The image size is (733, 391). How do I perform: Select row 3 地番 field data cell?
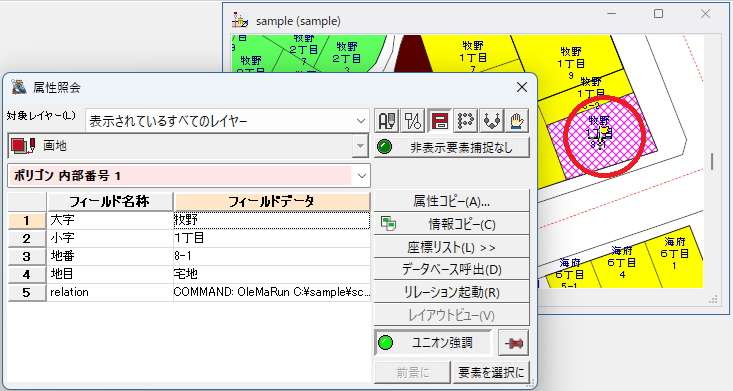pyautogui.click(x=272, y=256)
